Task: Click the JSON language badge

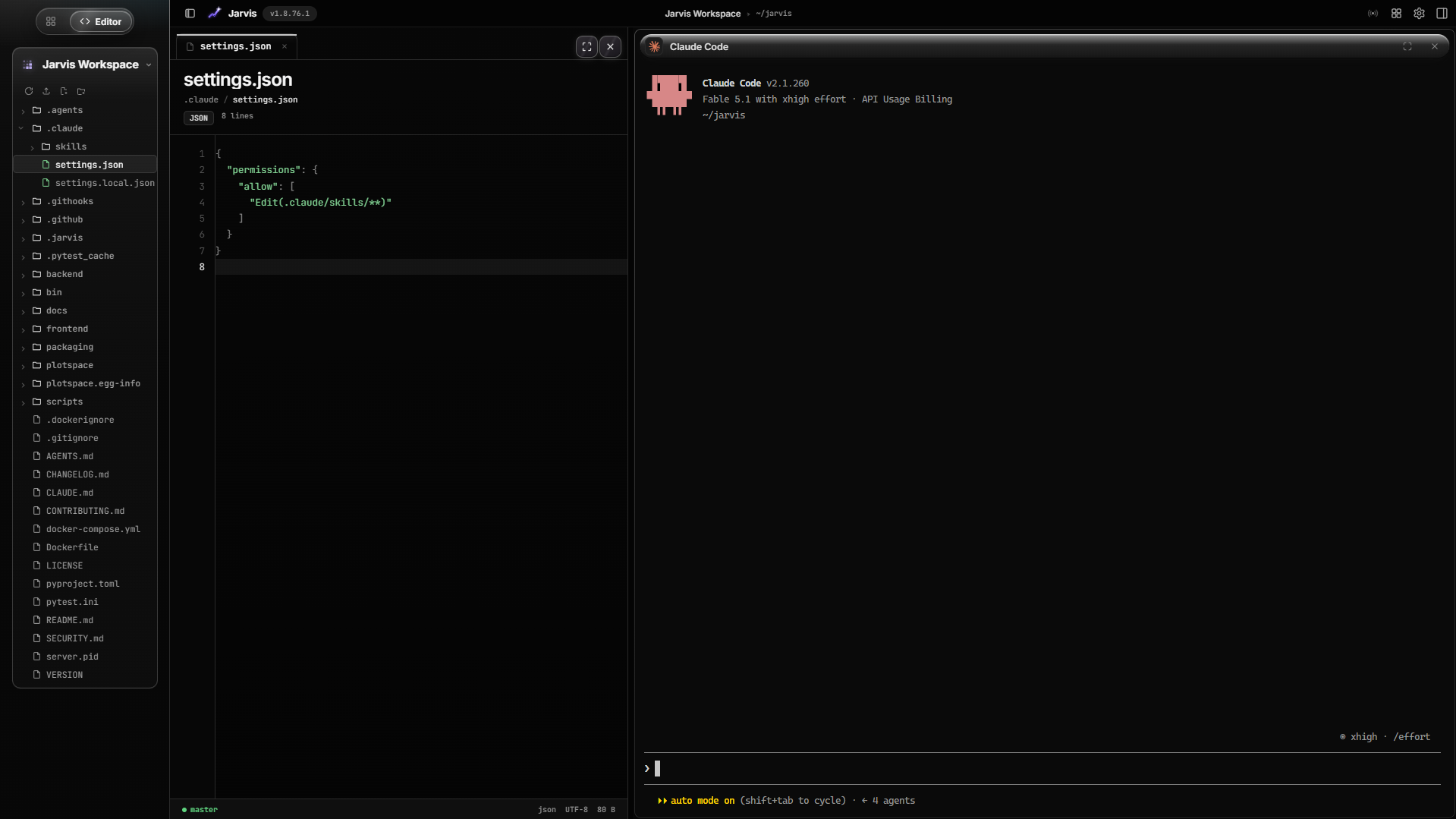Action: tap(199, 118)
